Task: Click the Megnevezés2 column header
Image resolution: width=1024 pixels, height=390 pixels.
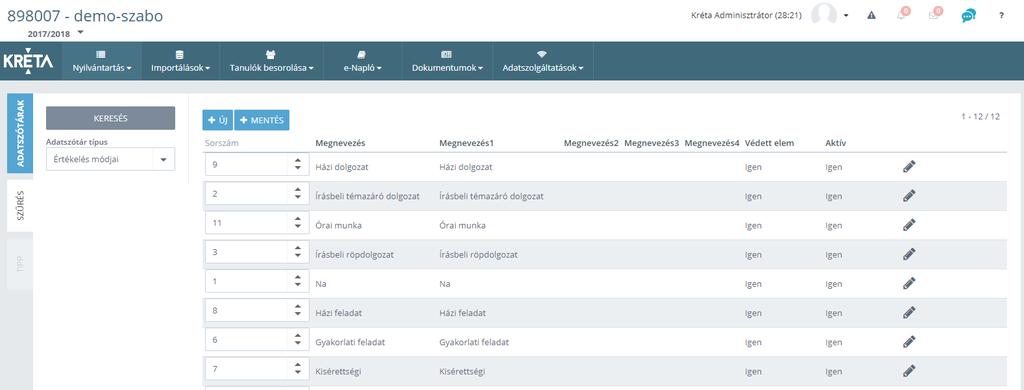Action: (591, 143)
